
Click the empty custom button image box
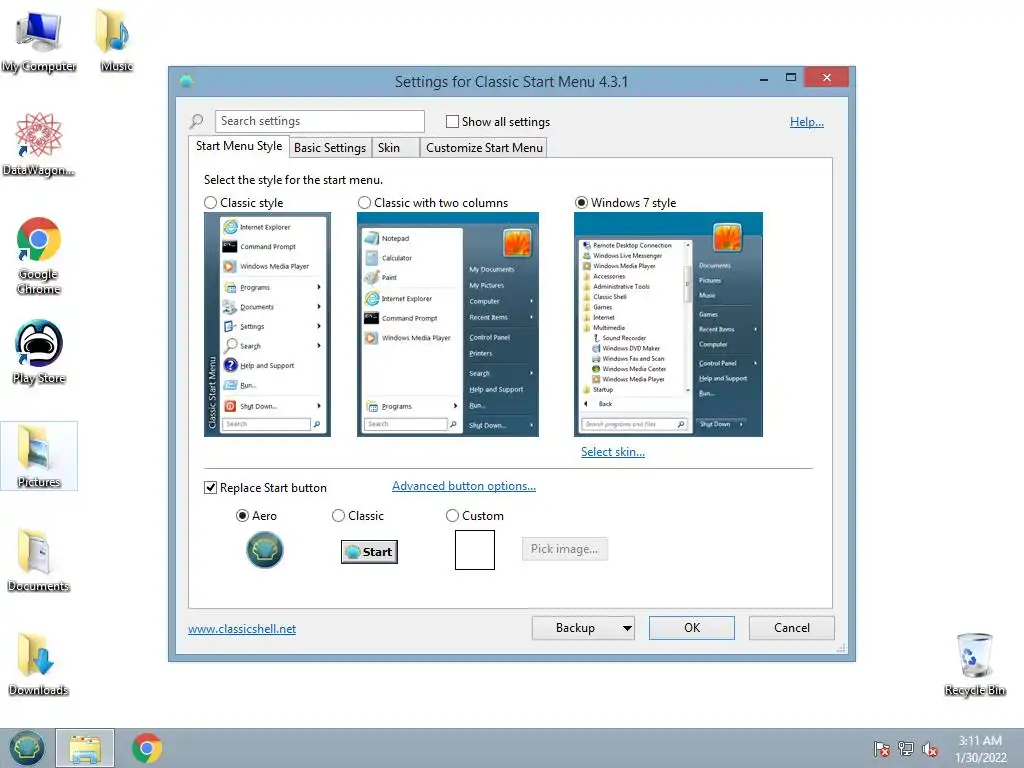pos(475,550)
